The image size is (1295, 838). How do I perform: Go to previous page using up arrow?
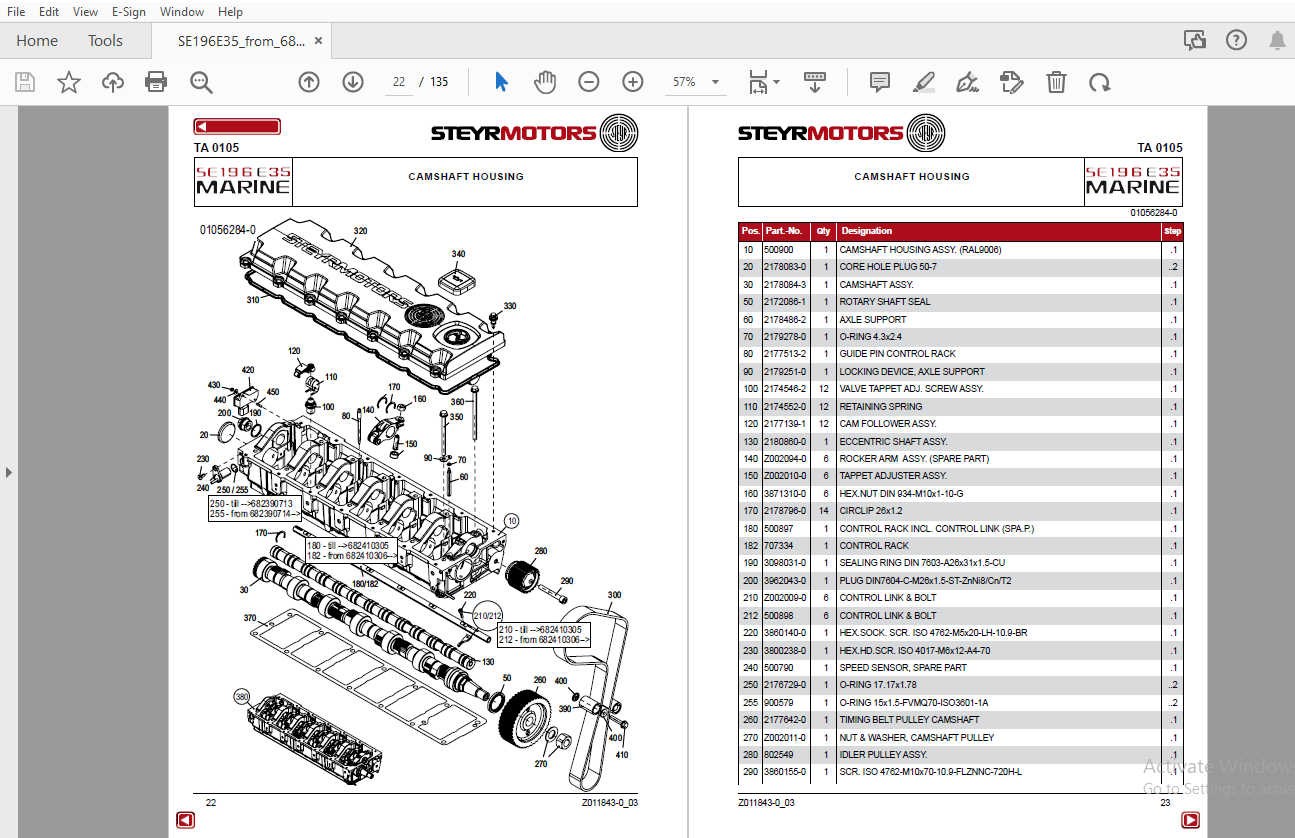[x=309, y=82]
